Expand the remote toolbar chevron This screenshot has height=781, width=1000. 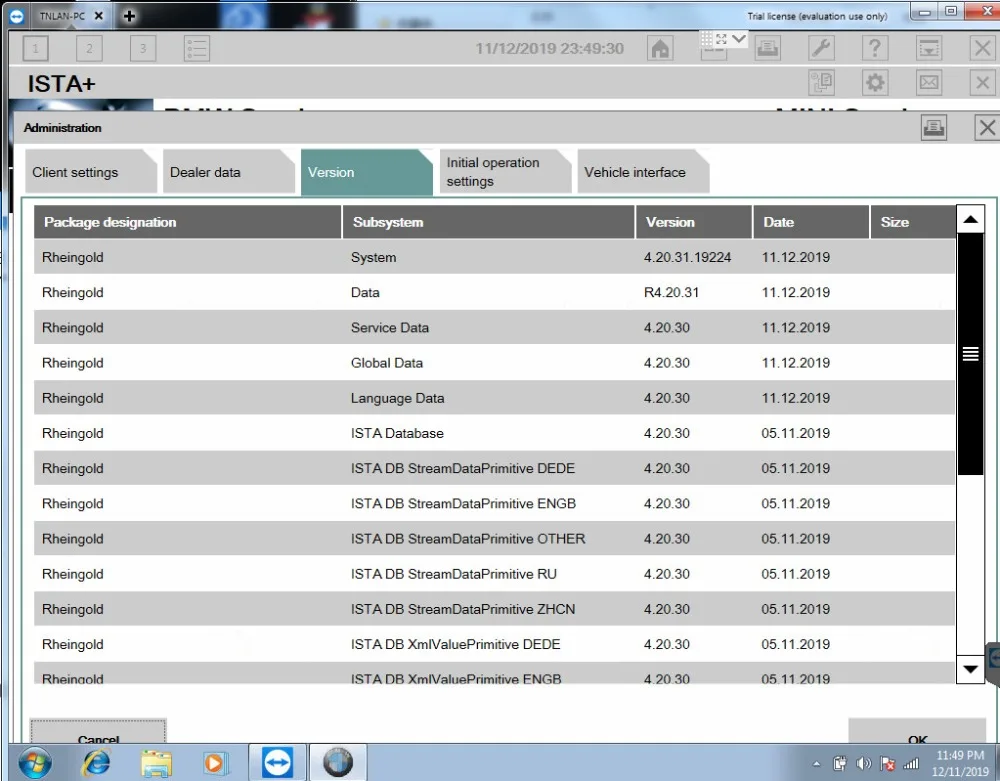tap(739, 39)
